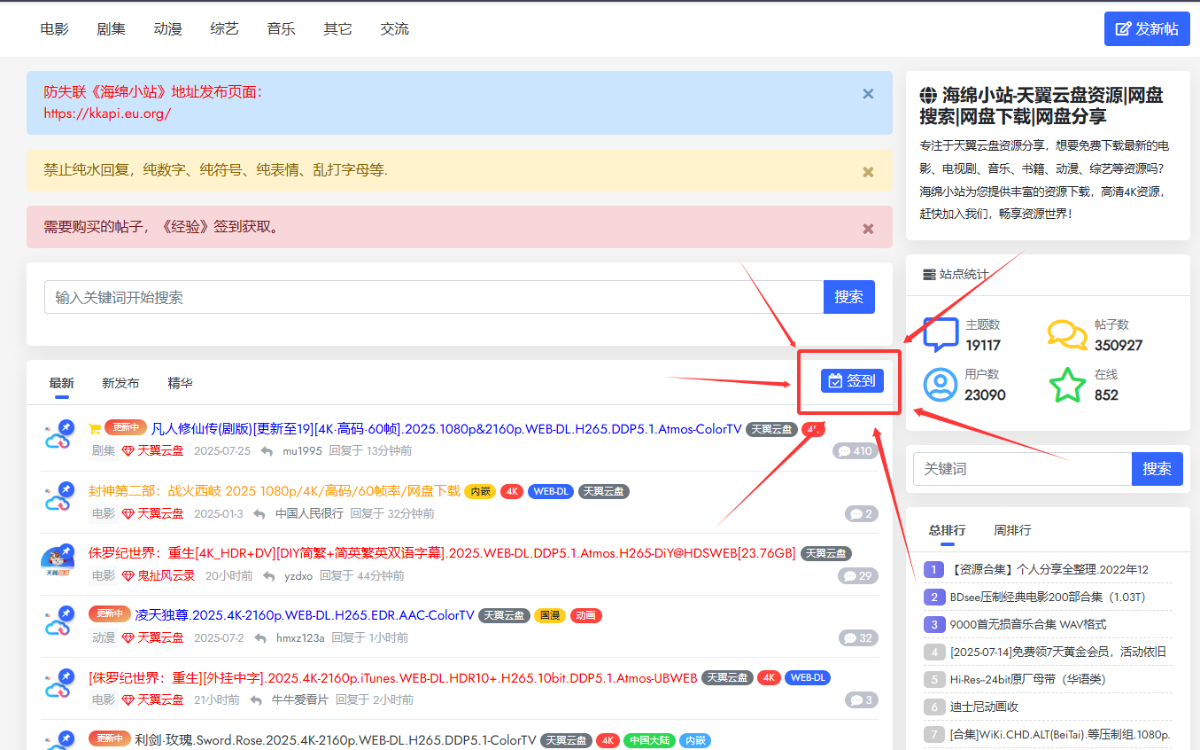1200x750 pixels.
Task: Dismiss the blue 防失联 notice
Action: coord(867,94)
